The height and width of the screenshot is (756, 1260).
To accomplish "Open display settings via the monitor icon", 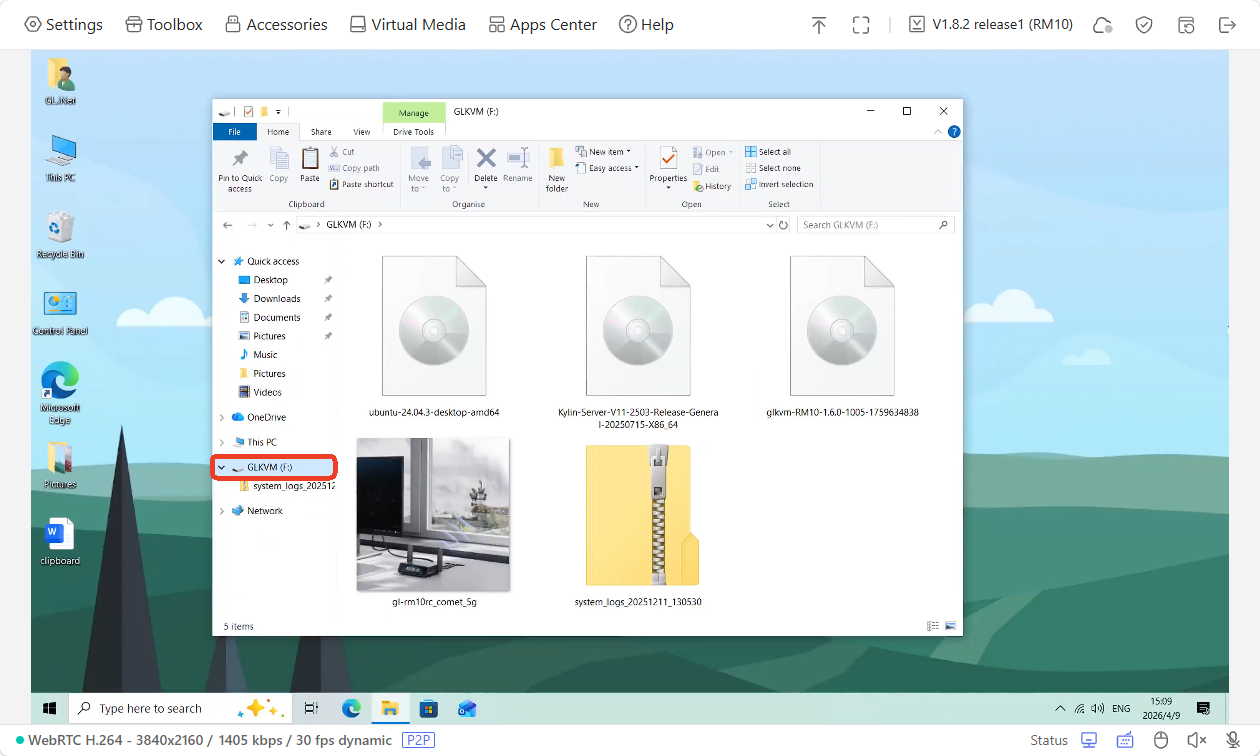I will click(1088, 740).
